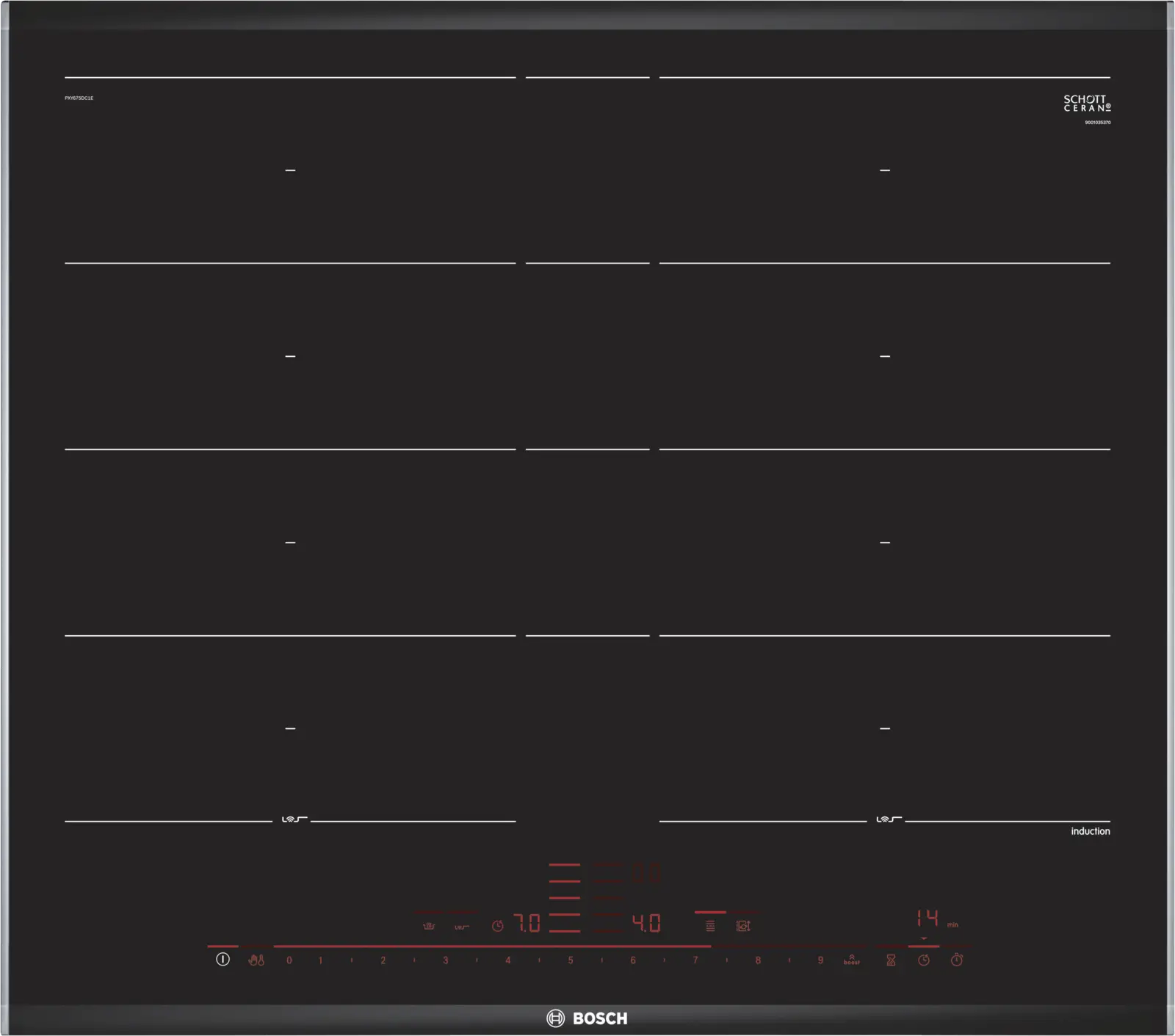The height and width of the screenshot is (1036, 1175).
Task: Click the model number PXY675DC1E
Action: coord(79,98)
